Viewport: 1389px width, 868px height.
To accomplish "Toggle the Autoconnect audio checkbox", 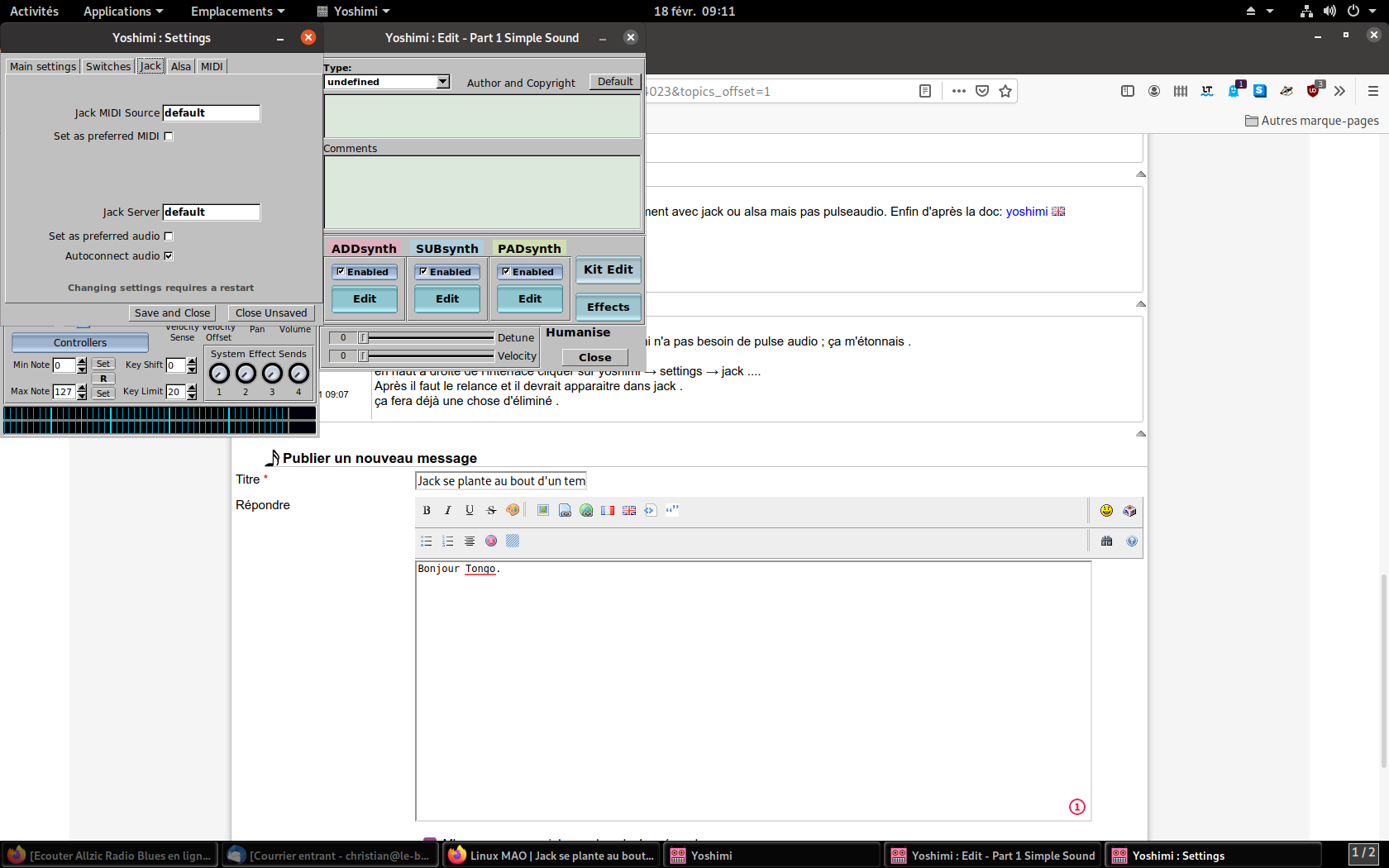I will click(169, 256).
